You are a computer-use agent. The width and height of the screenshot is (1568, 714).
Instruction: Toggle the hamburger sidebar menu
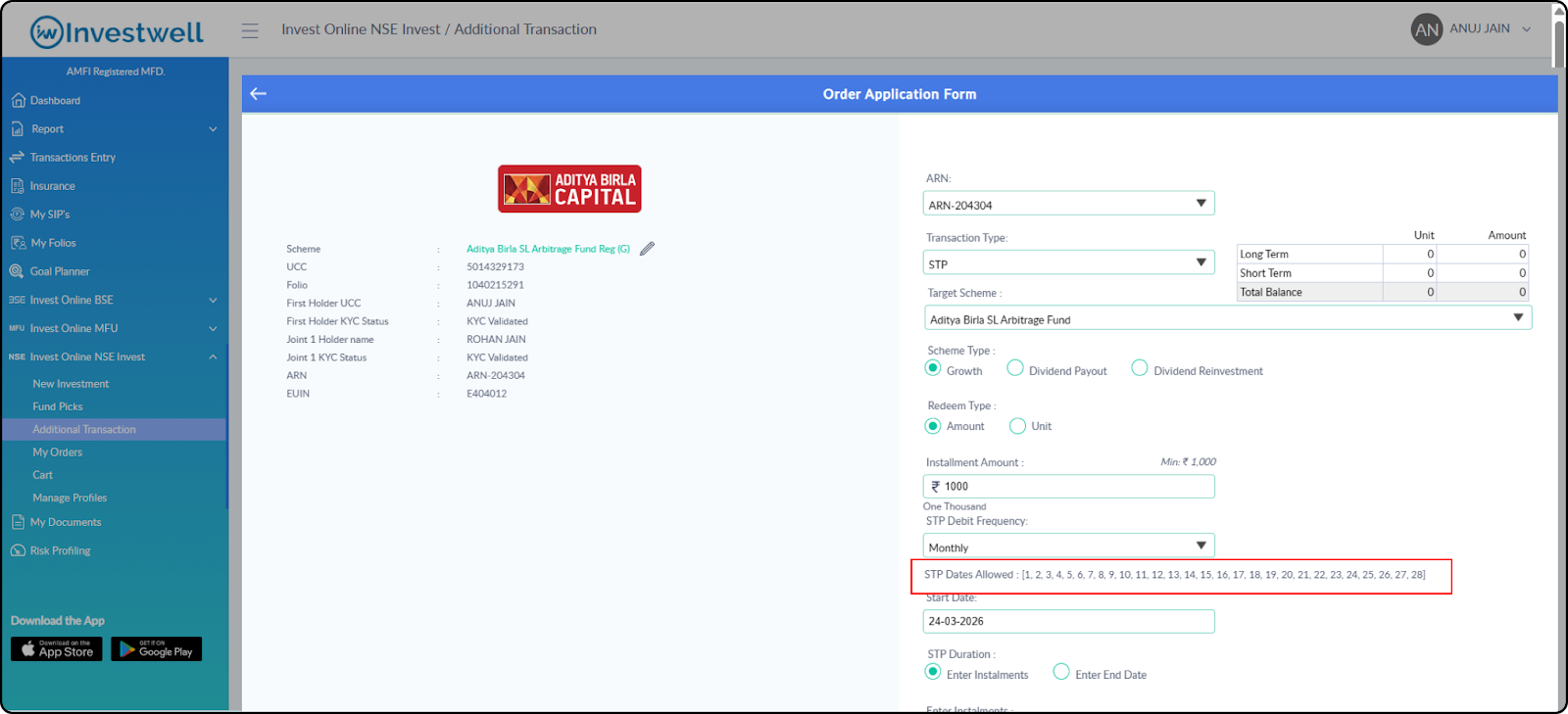pyautogui.click(x=250, y=30)
